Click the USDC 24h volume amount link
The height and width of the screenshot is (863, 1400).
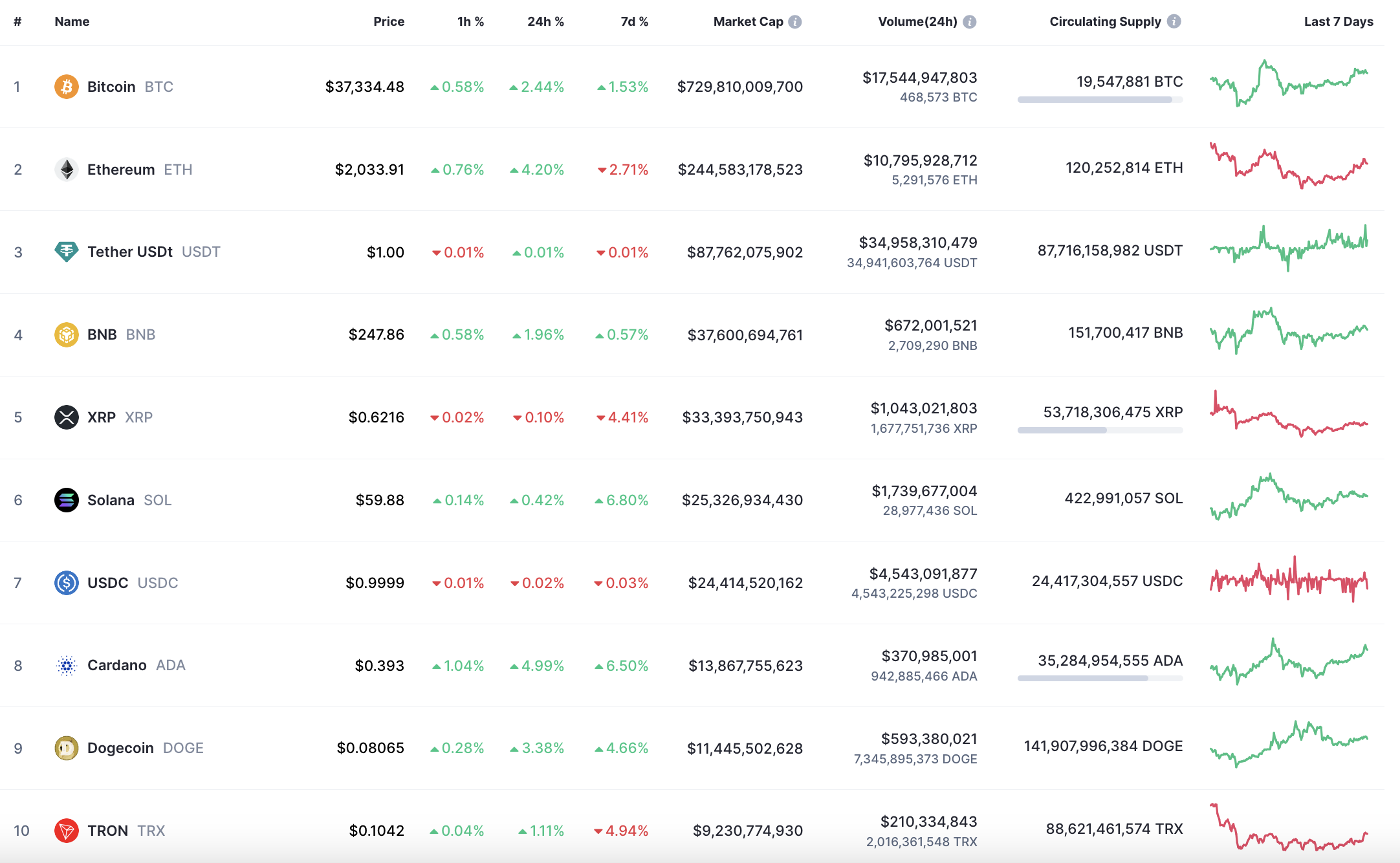(x=923, y=574)
